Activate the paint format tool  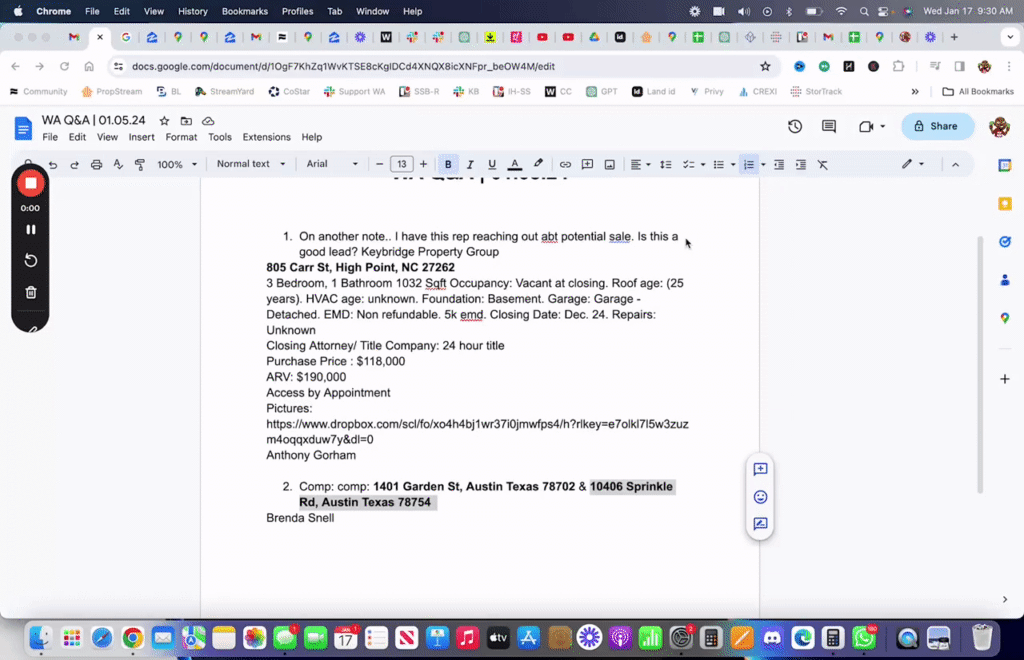coord(140,165)
